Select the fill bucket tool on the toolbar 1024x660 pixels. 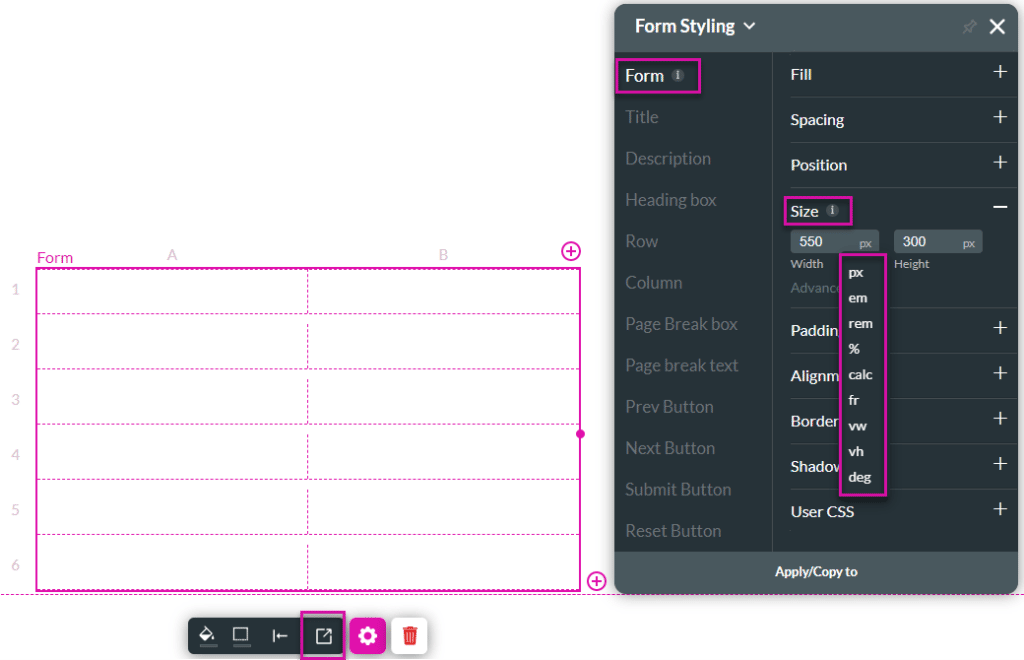[208, 636]
